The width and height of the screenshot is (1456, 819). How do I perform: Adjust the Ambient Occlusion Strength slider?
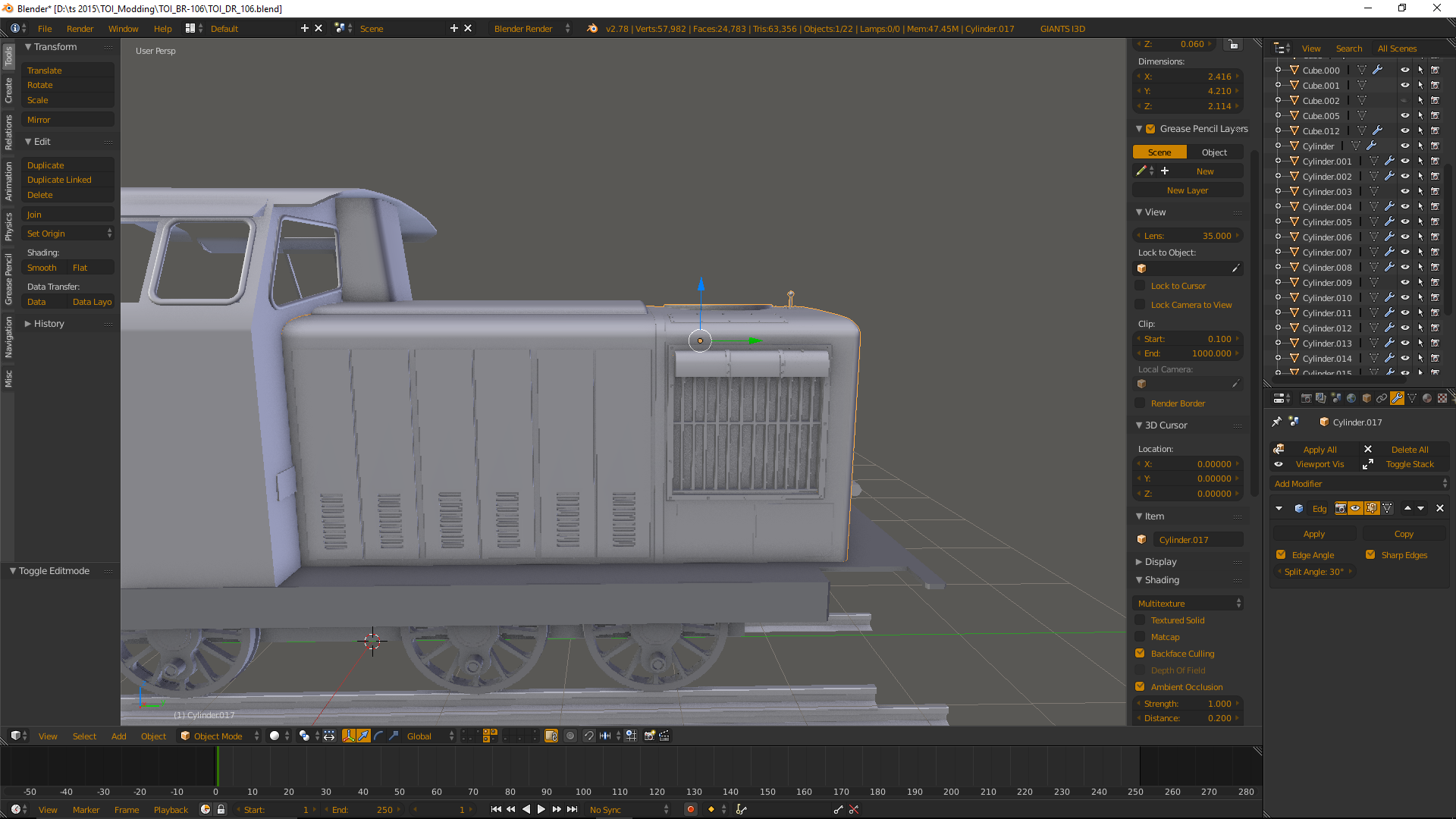coord(1188,704)
